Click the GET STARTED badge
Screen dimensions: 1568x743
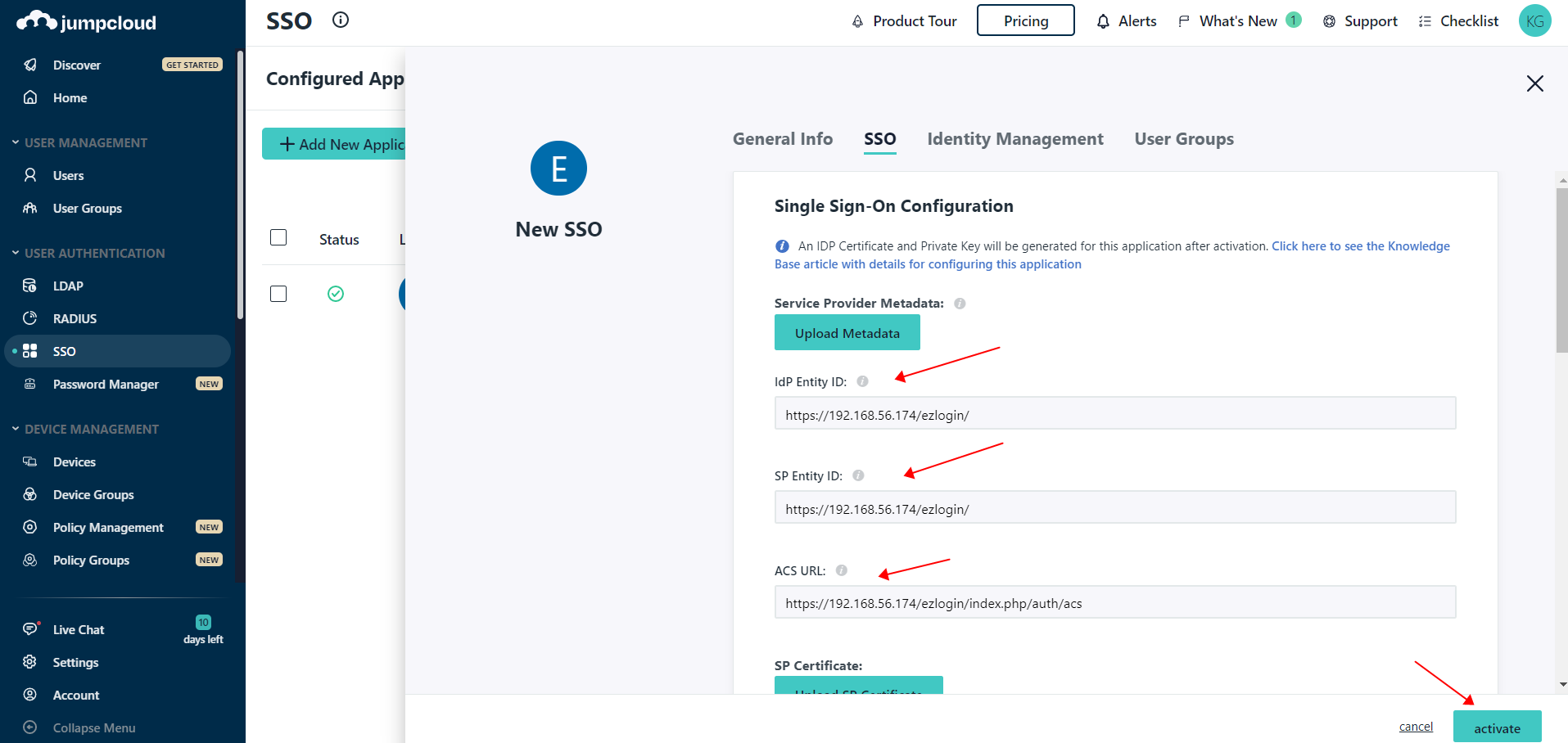192,65
